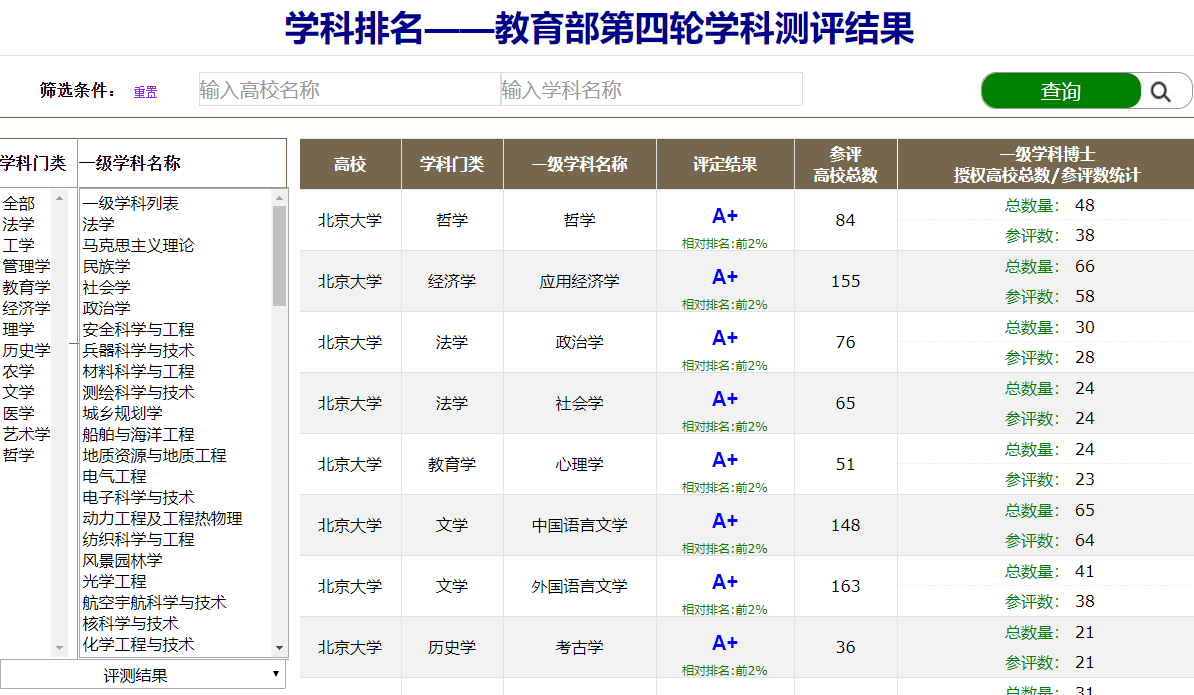The image size is (1194, 695).
Task: Select 全部 in the 学科门类 list
Action: click(18, 203)
